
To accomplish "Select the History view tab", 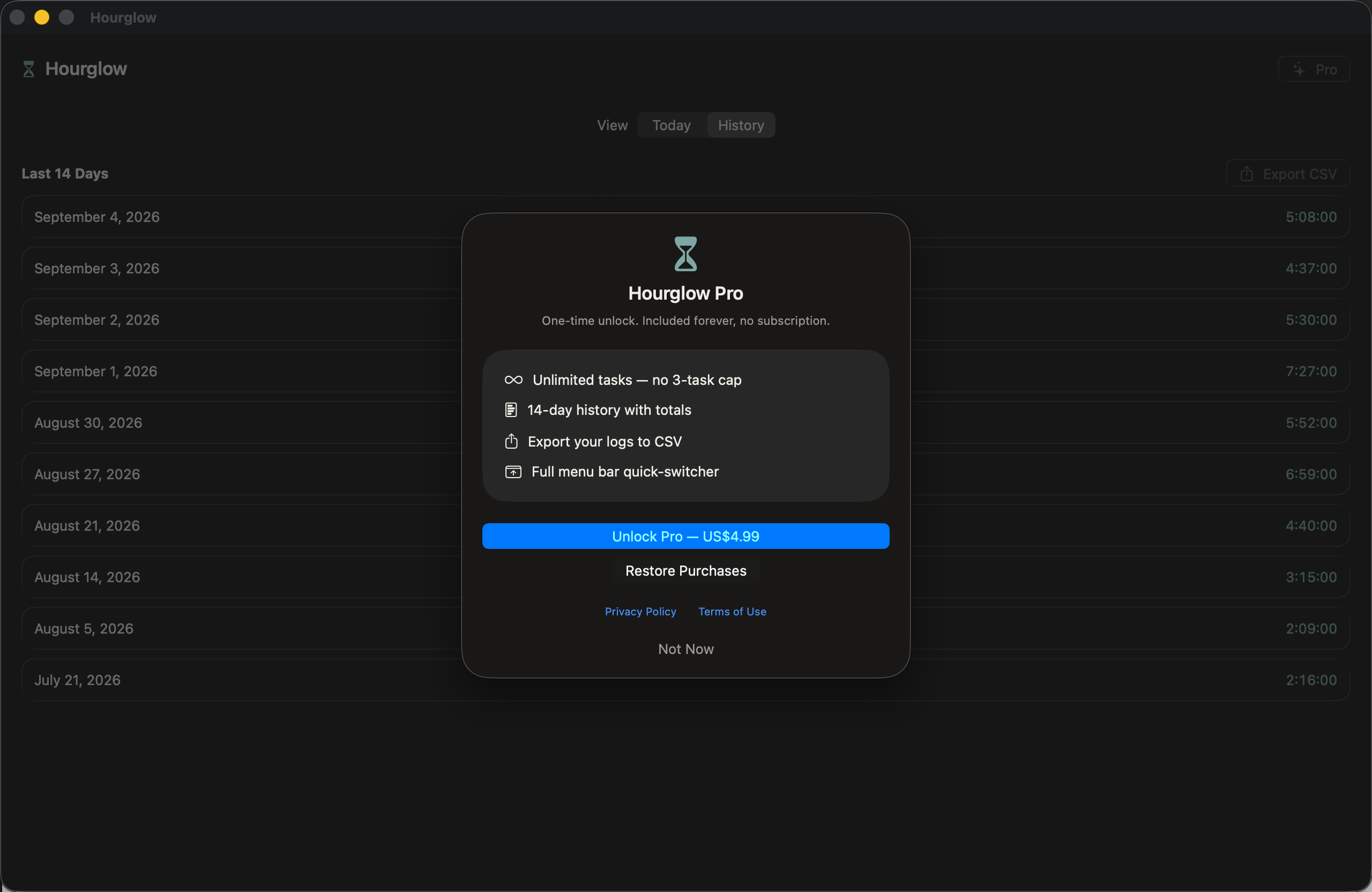I will pyautogui.click(x=741, y=125).
